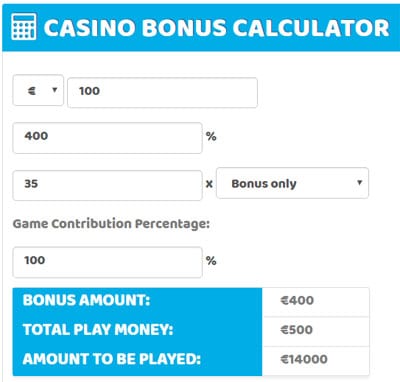Viewport: 400px width, 382px height.
Task: Click the game contribution field showing 100
Action: (x=107, y=262)
